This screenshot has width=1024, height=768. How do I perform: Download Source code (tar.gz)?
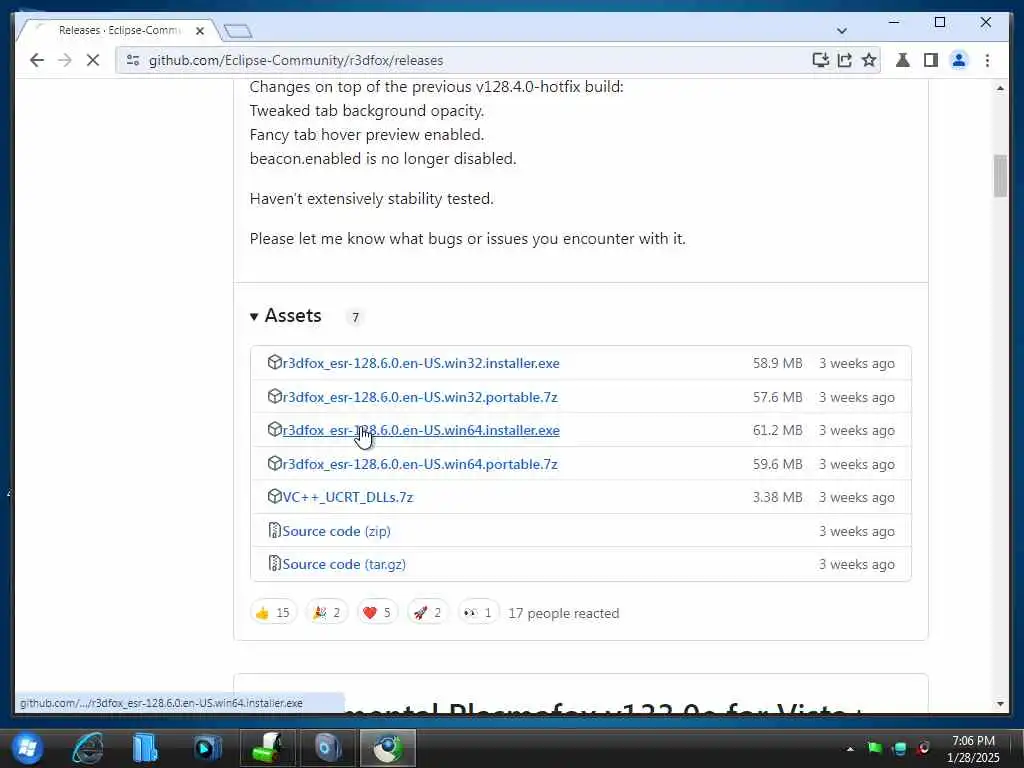pyautogui.click(x=344, y=564)
